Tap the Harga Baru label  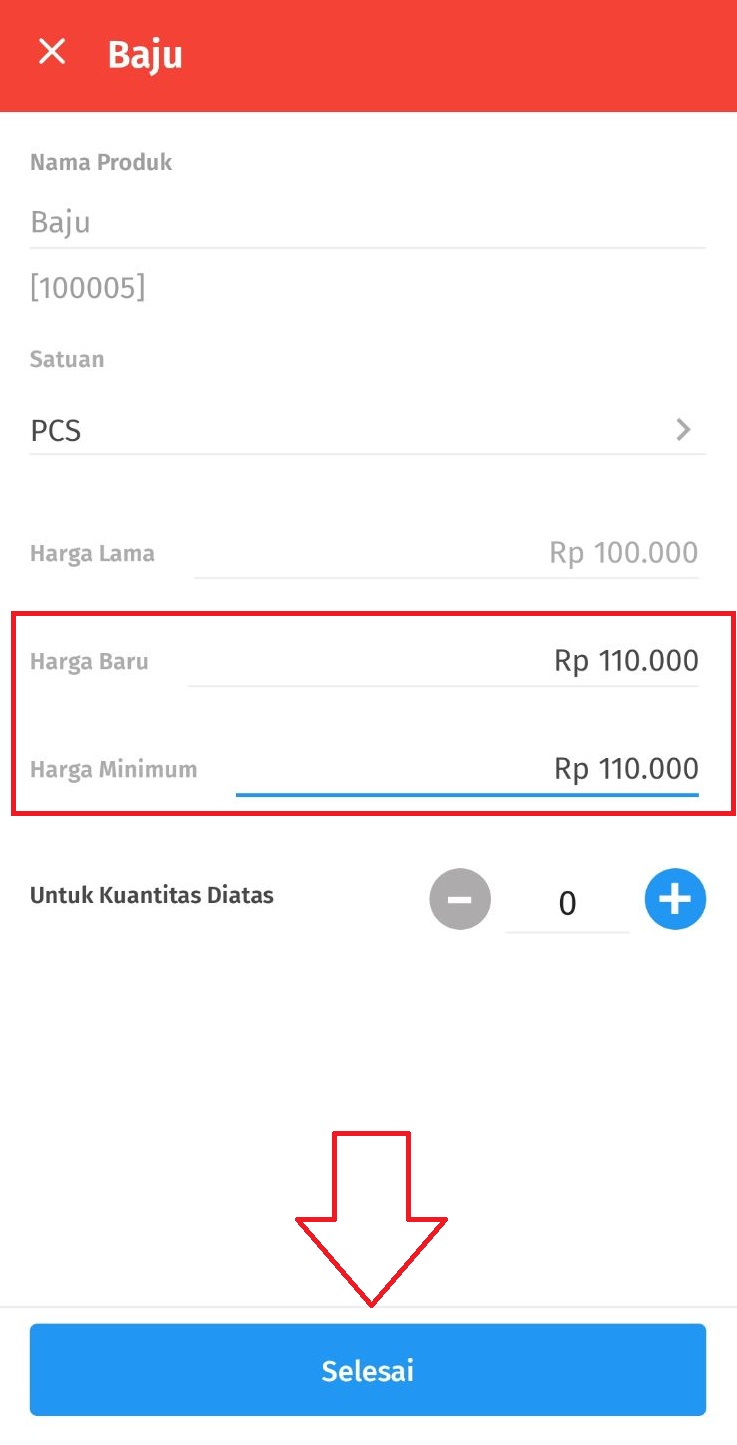coord(89,661)
